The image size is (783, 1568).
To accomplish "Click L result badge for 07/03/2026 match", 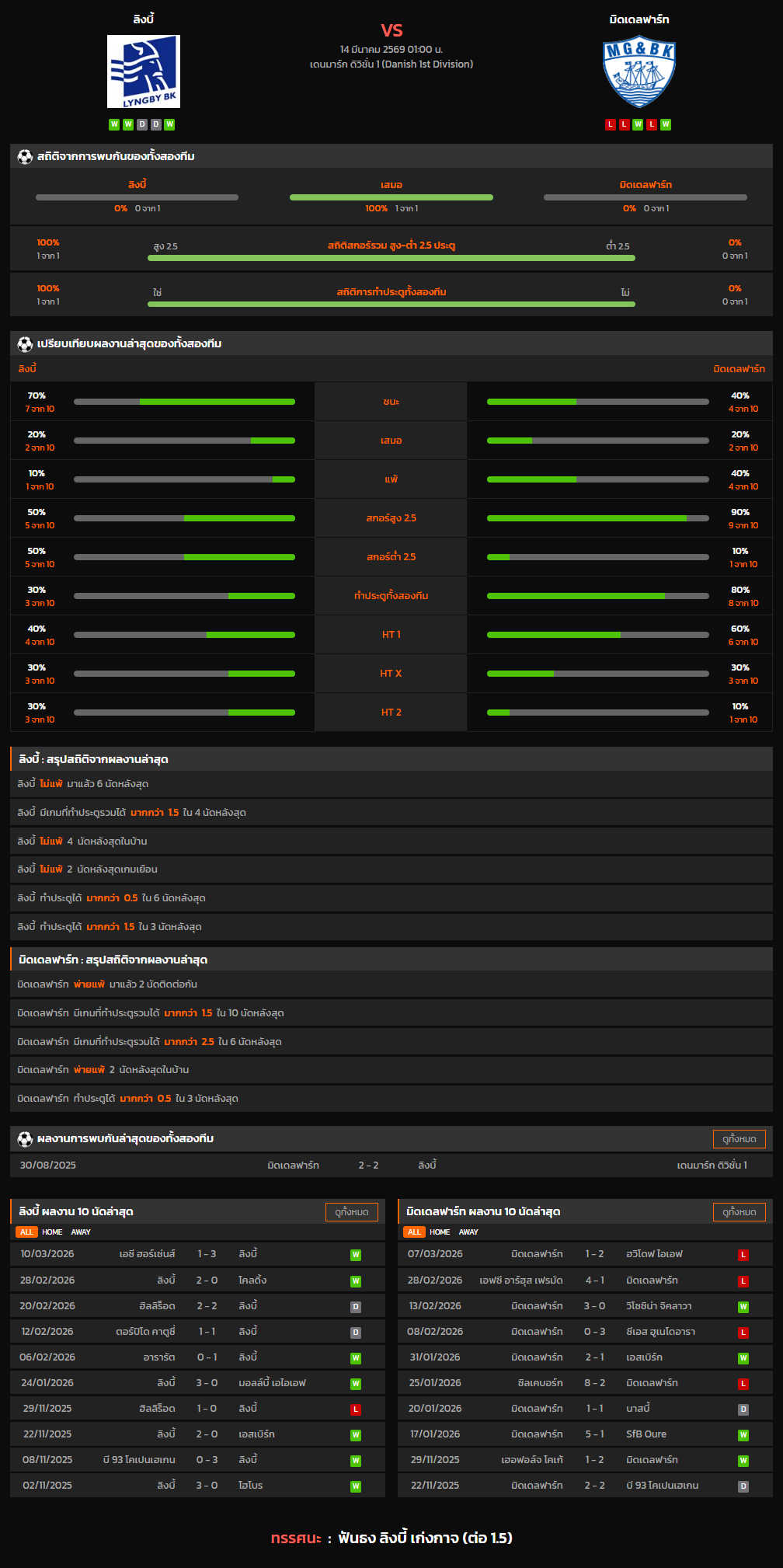I will 743,1255.
